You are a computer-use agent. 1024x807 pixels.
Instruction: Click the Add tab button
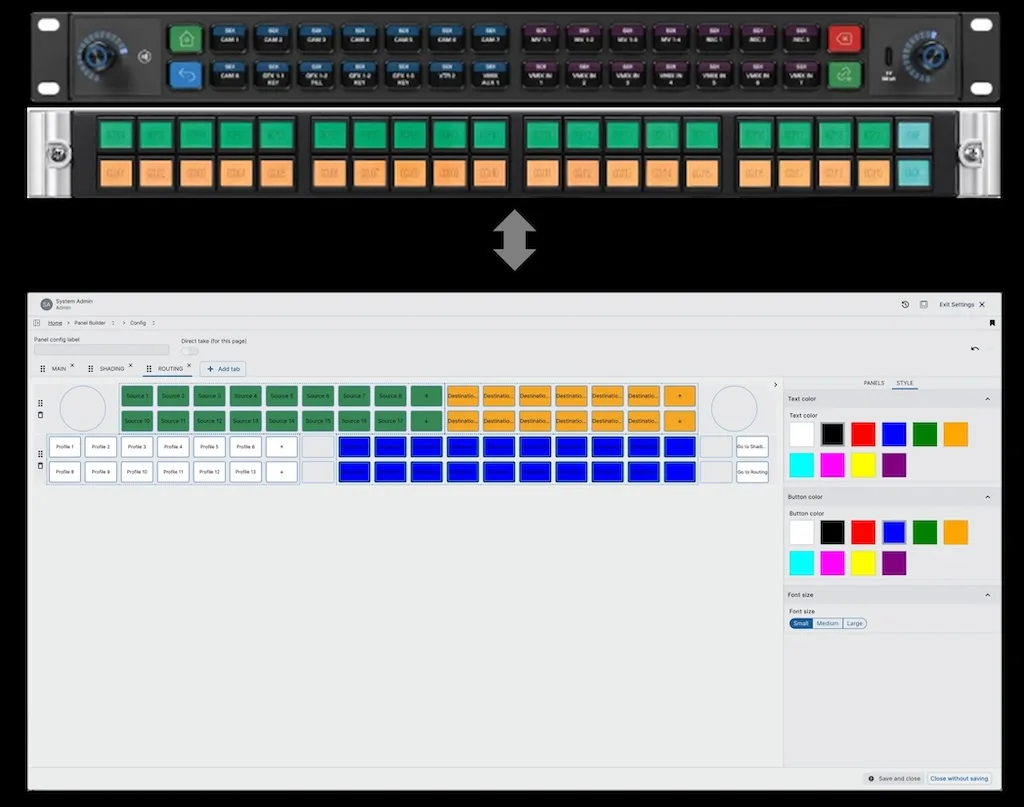pyautogui.click(x=223, y=369)
